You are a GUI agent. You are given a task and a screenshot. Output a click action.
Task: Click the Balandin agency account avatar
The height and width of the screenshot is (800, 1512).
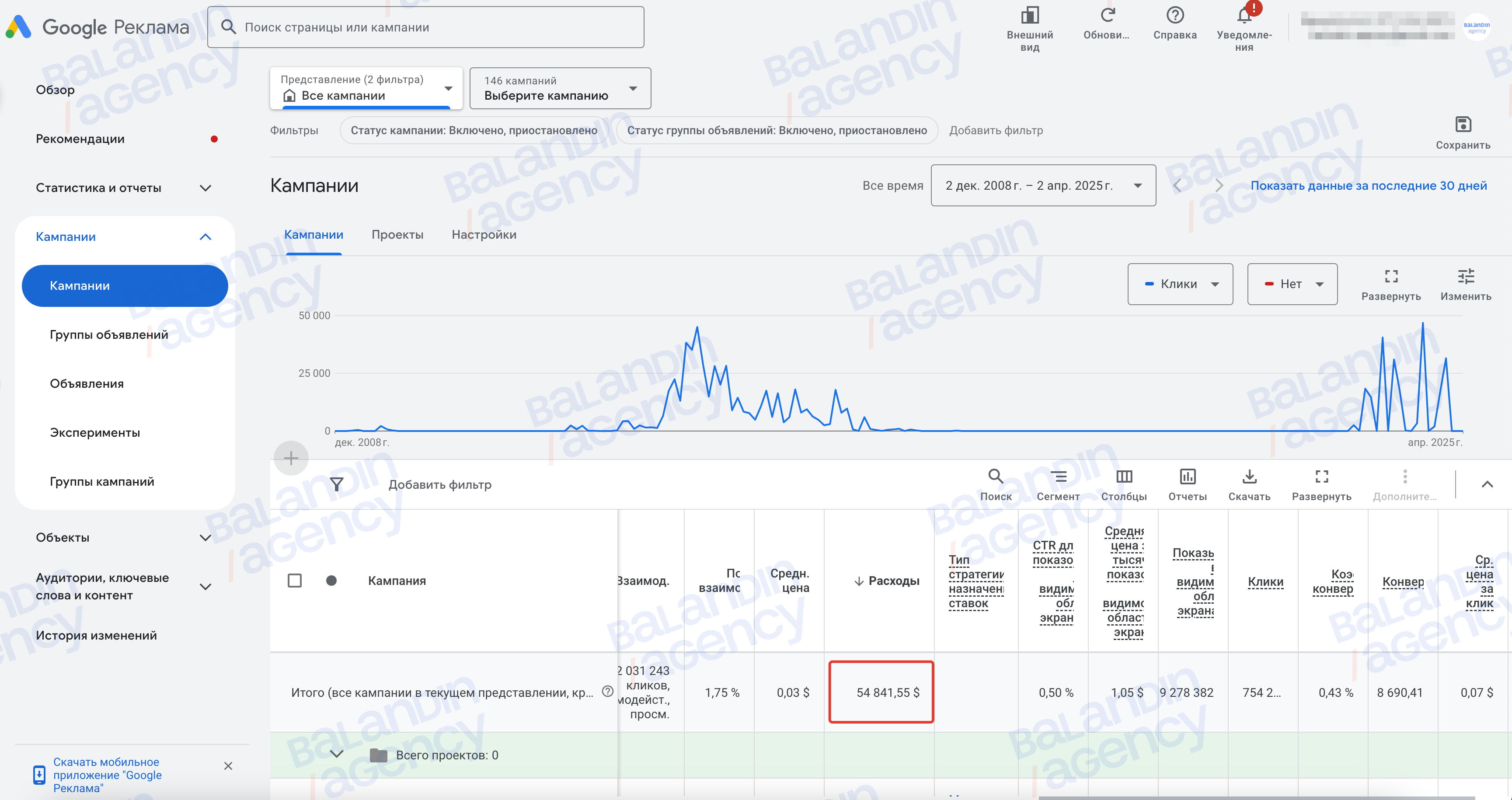(x=1476, y=27)
